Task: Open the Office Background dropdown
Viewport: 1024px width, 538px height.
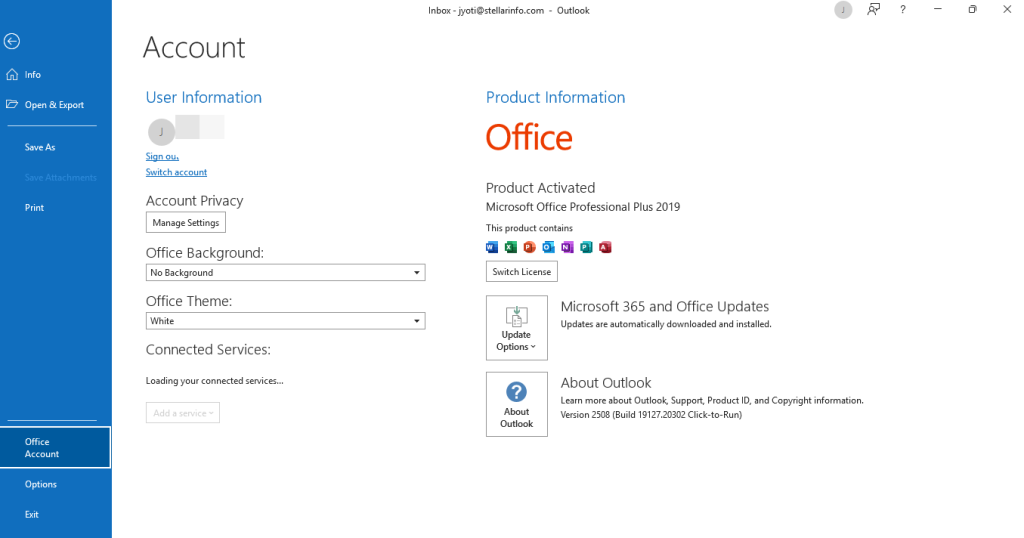Action: tap(285, 272)
